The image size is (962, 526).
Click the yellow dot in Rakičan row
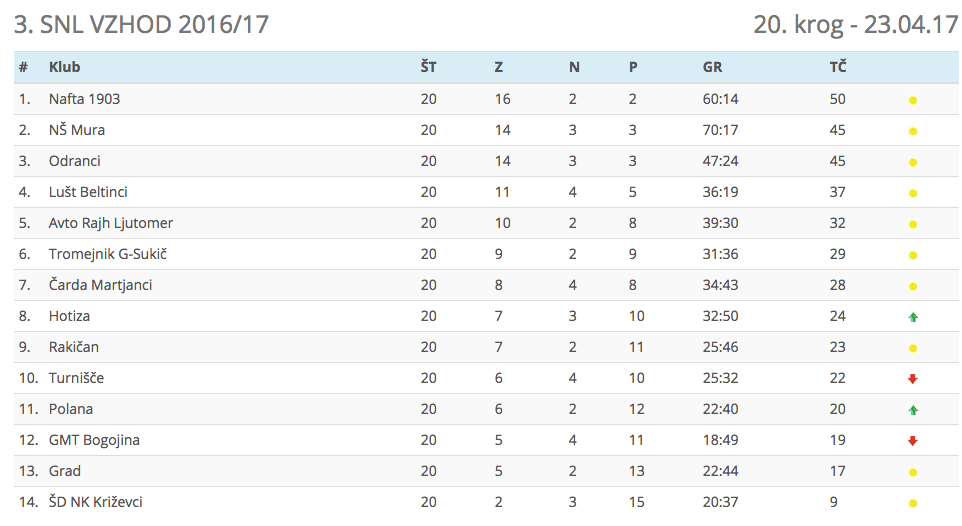click(913, 348)
